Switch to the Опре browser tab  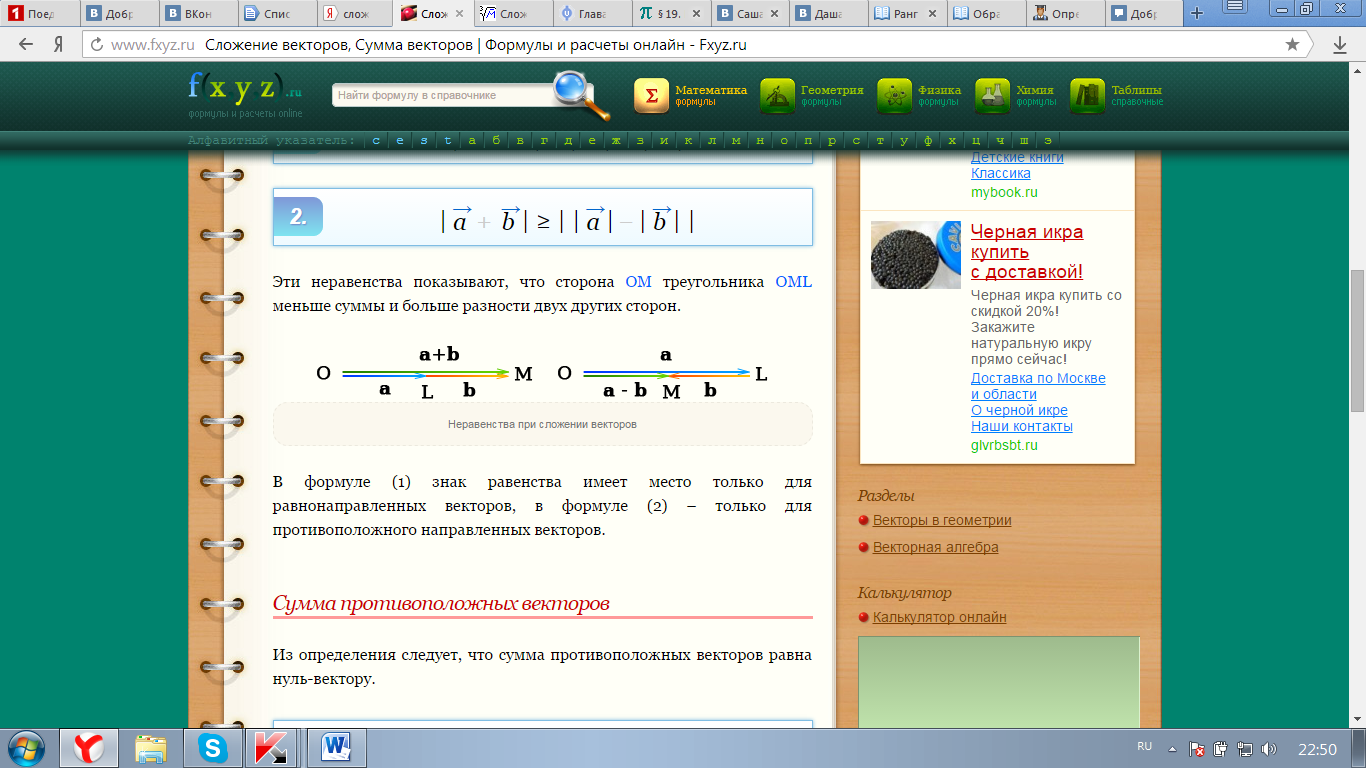click(1066, 14)
